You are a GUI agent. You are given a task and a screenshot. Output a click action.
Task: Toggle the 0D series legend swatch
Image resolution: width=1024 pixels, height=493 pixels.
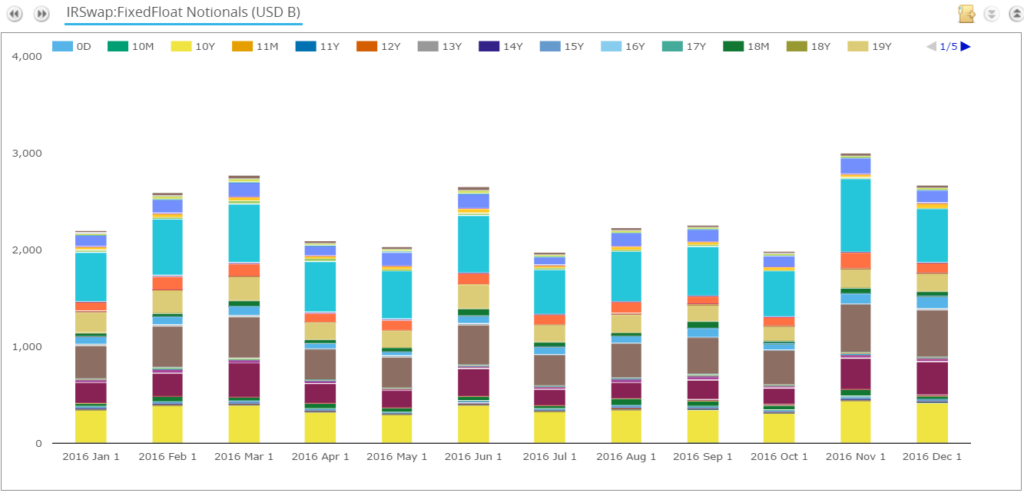[62, 46]
